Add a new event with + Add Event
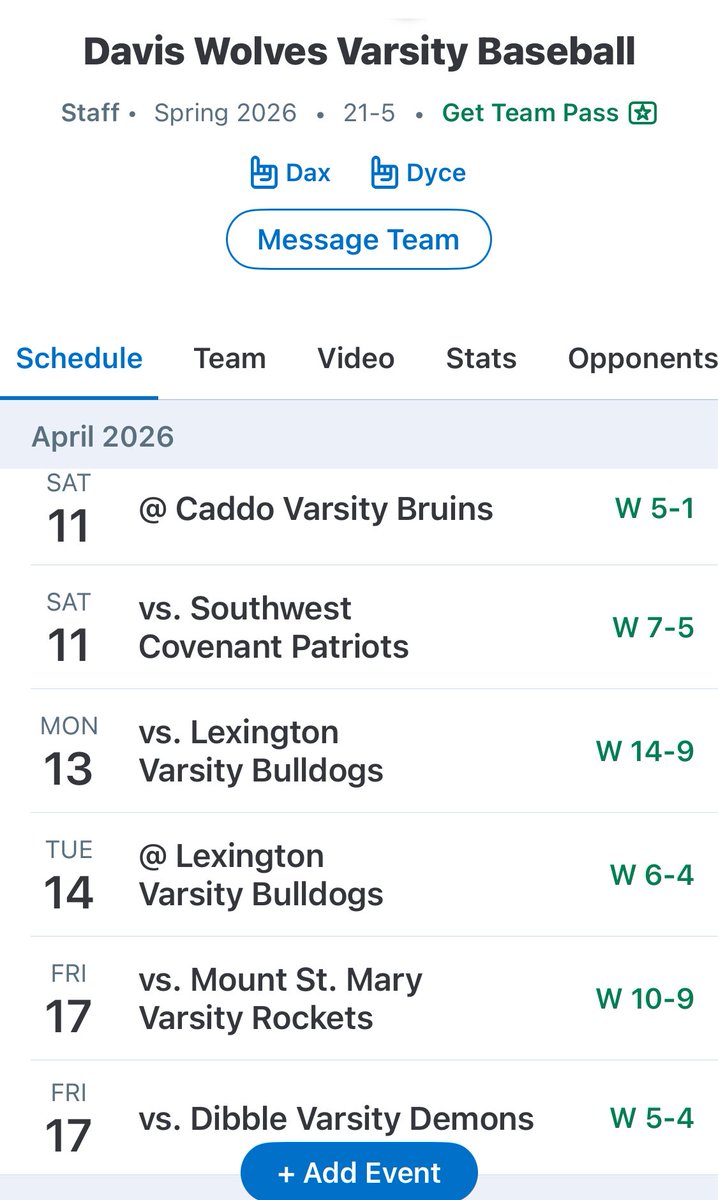Screen dimensions: 718x1200 point(359,1172)
